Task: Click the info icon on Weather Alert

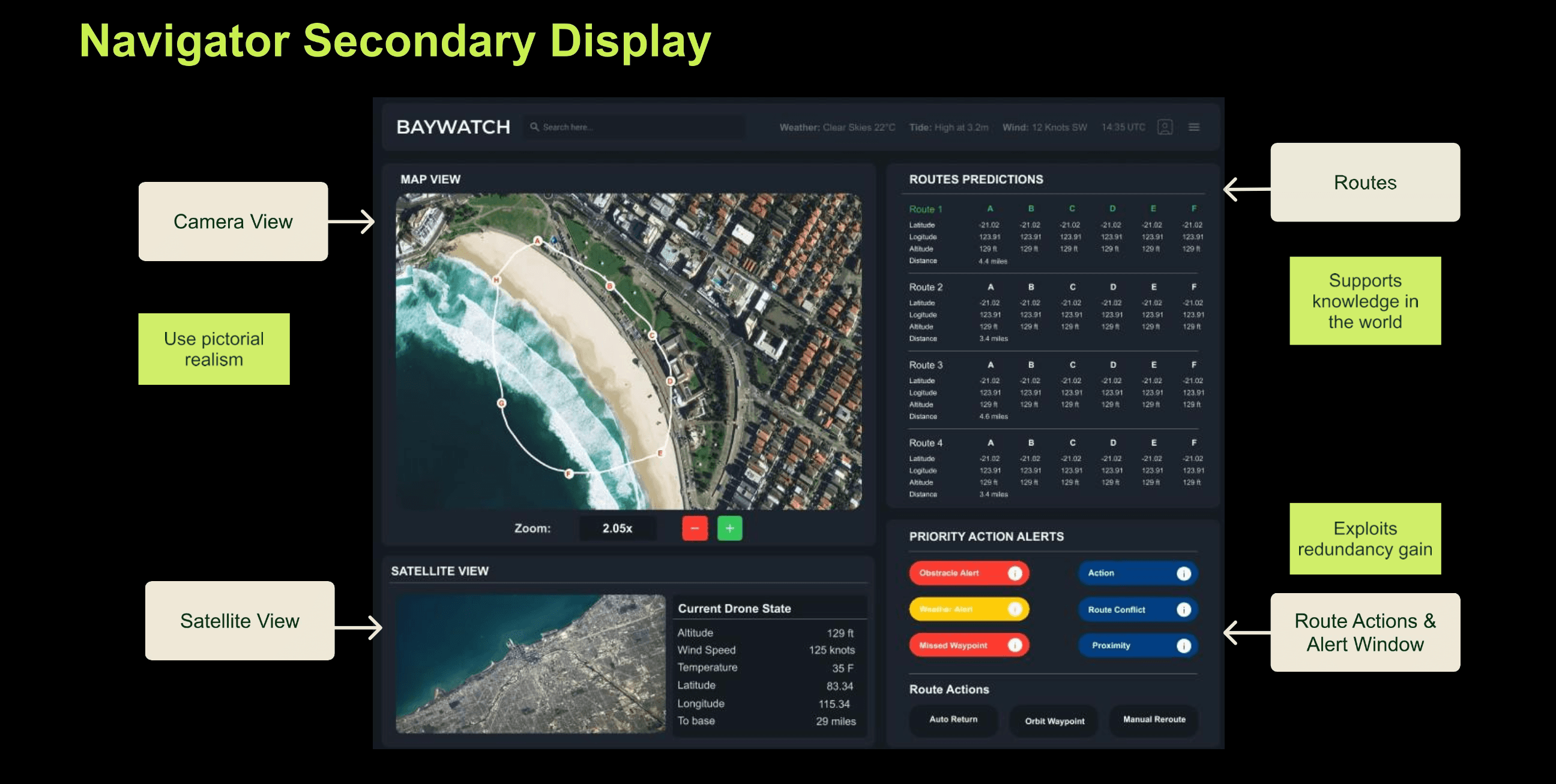Action: 1015,609
